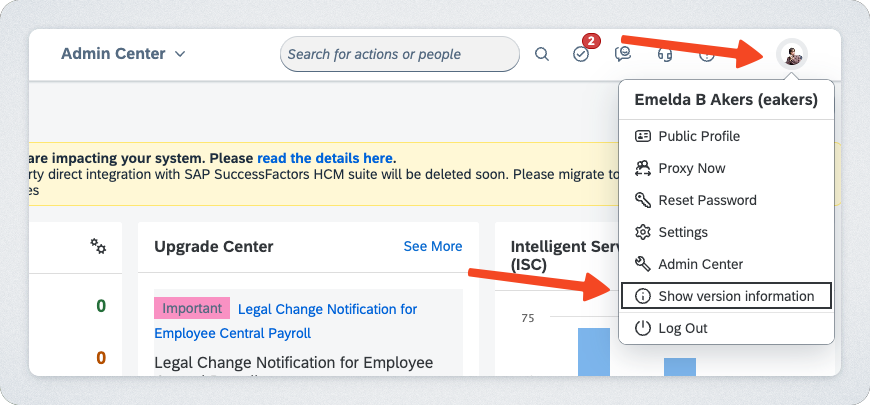Click the See More link
Viewport: 870px width, 405px height.
(x=432, y=246)
